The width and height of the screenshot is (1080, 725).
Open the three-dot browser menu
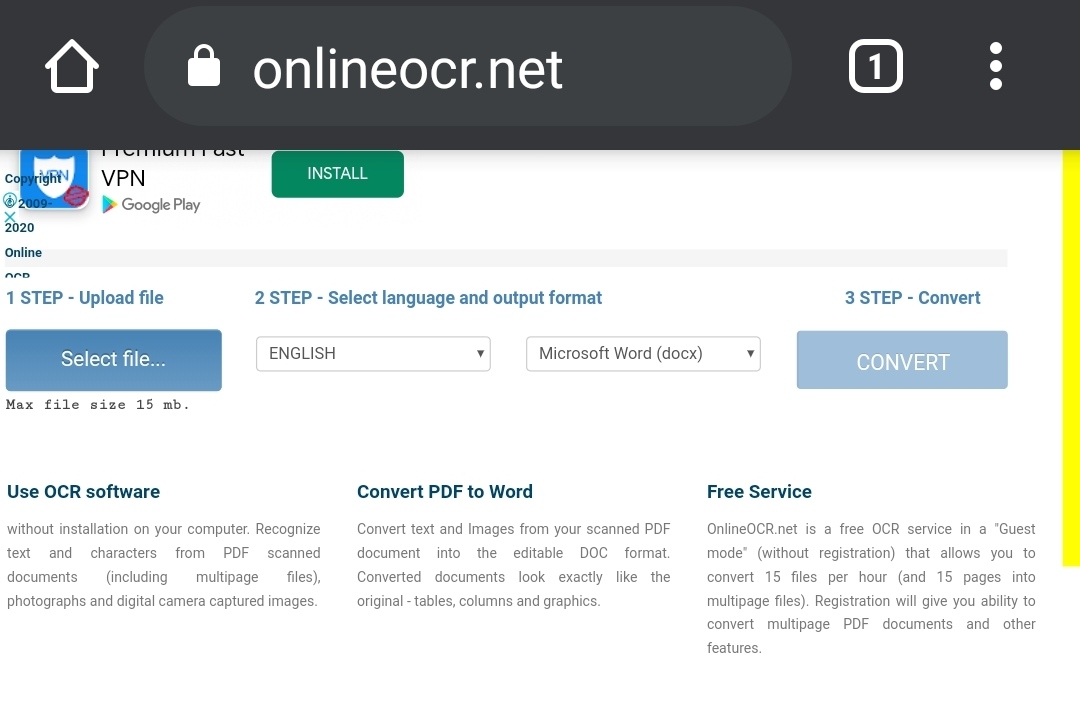[x=996, y=66]
